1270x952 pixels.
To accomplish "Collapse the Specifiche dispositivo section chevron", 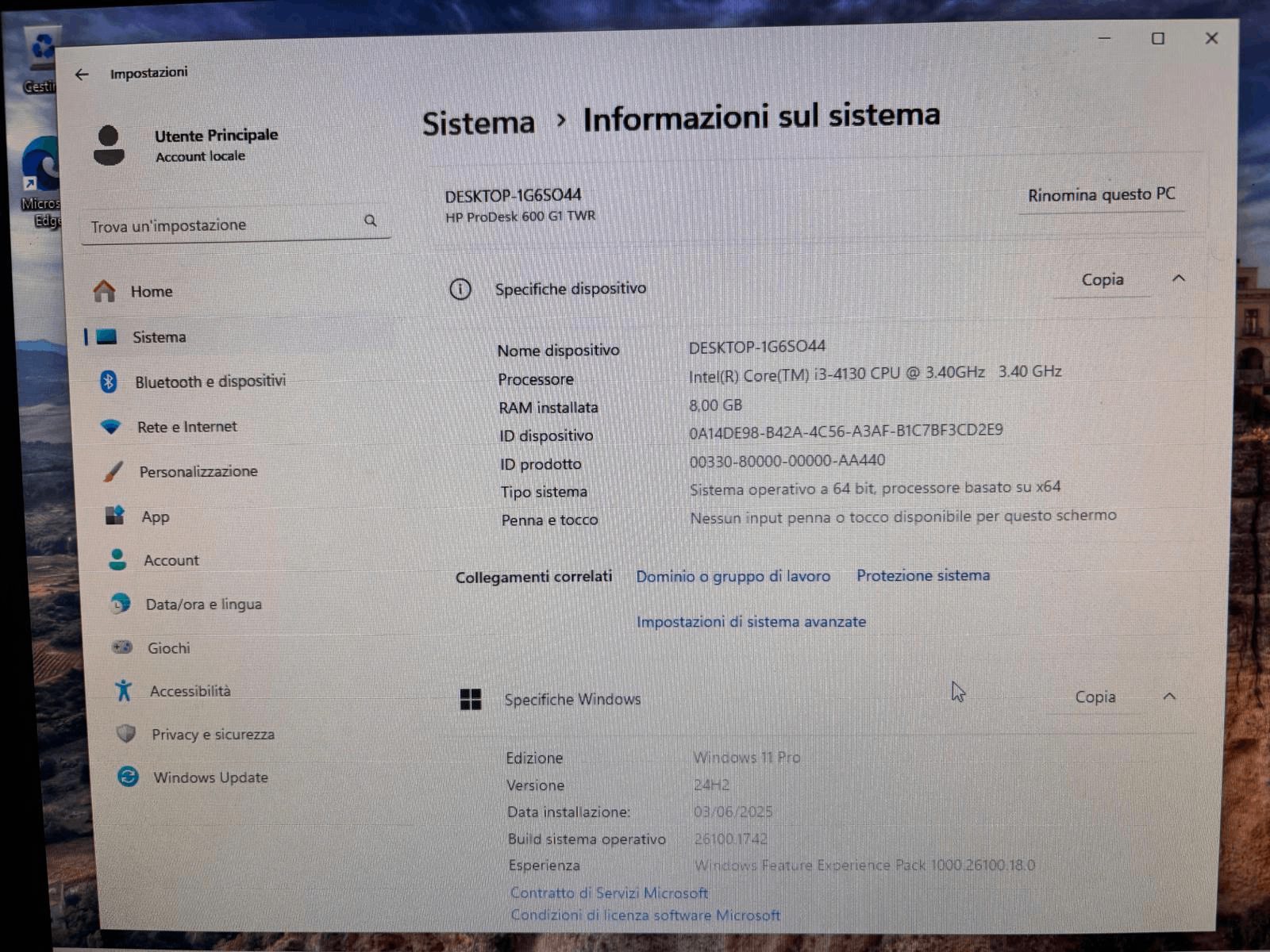I will pyautogui.click(x=1179, y=278).
